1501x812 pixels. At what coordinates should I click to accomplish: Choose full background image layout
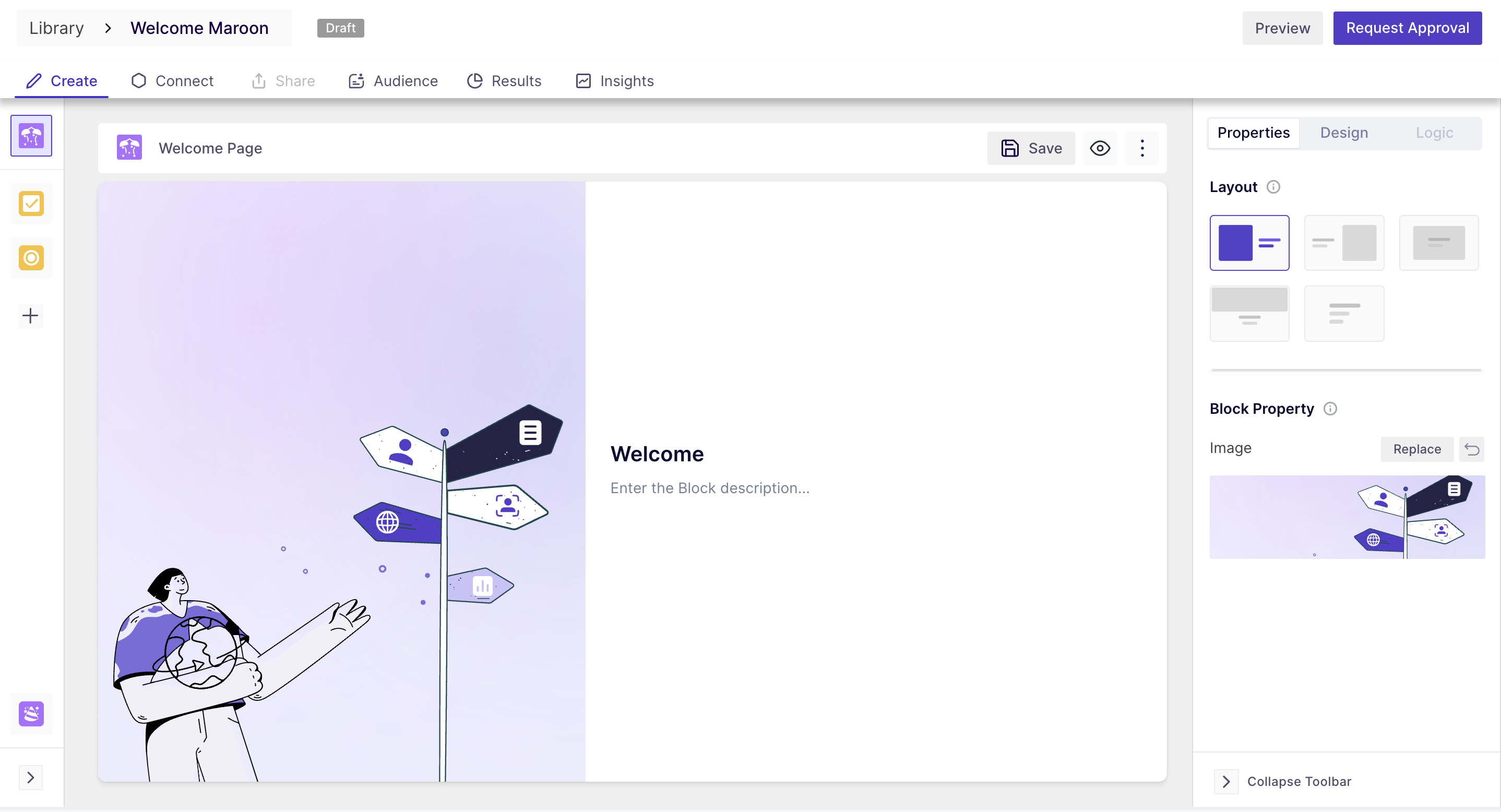[1439, 243]
